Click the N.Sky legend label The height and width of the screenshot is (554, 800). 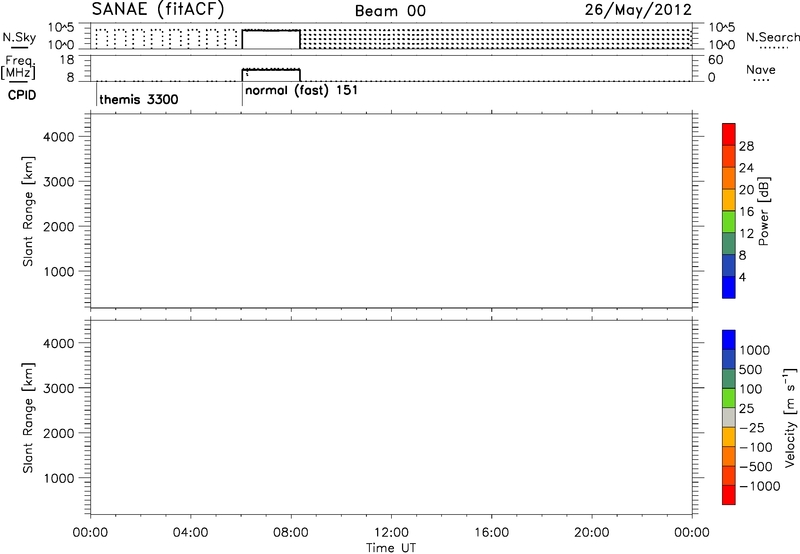coord(19,37)
